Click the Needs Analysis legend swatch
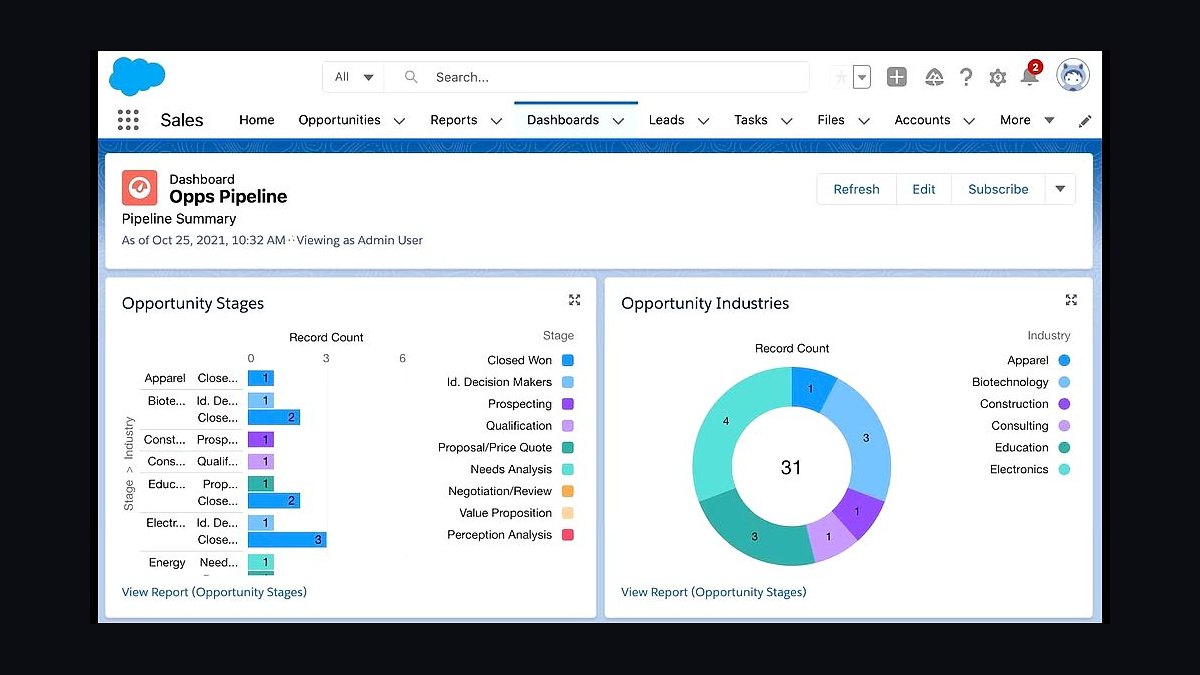Image resolution: width=1200 pixels, height=675 pixels. coord(568,469)
